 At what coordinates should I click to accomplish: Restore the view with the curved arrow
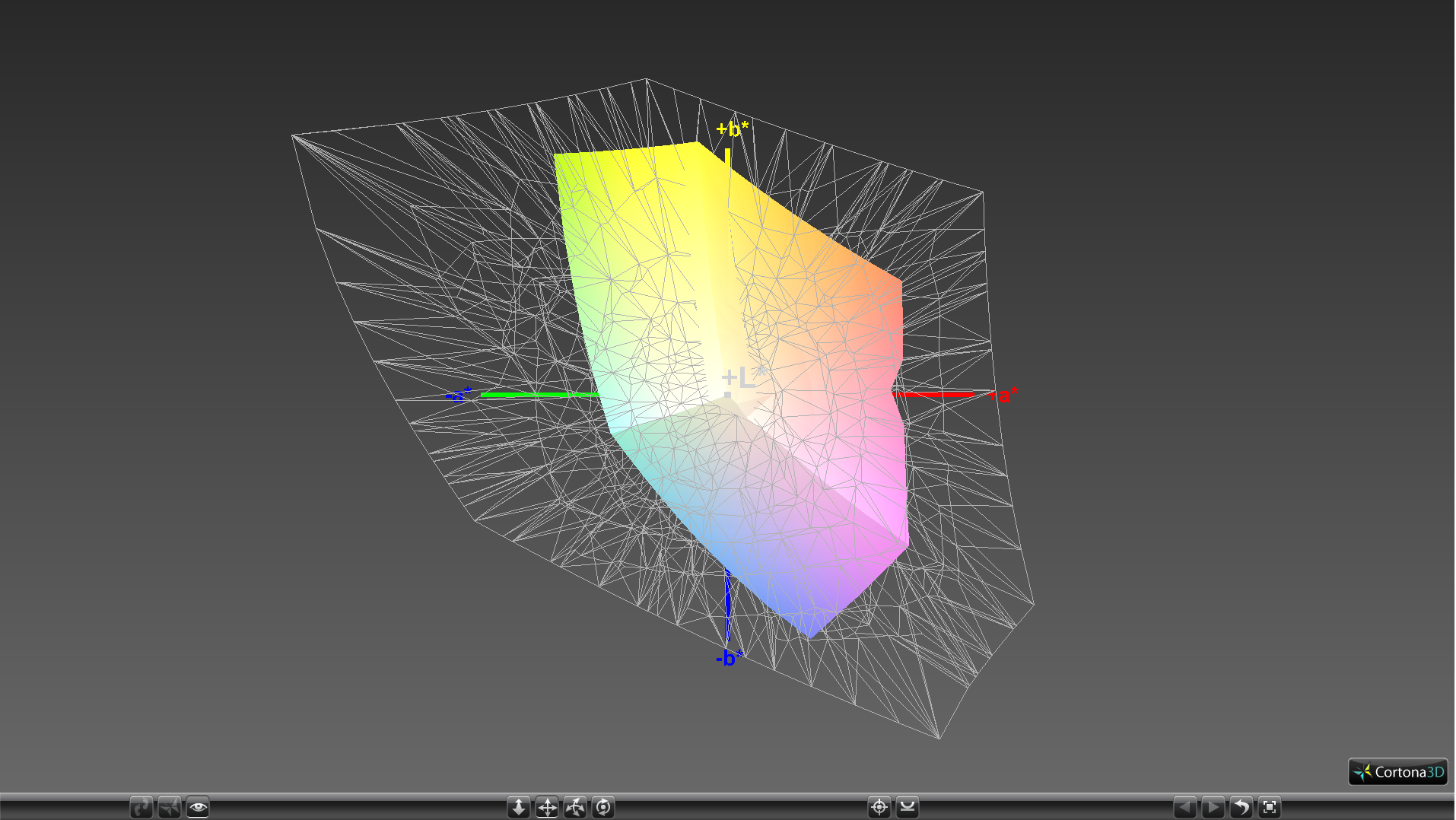pyautogui.click(x=1241, y=807)
